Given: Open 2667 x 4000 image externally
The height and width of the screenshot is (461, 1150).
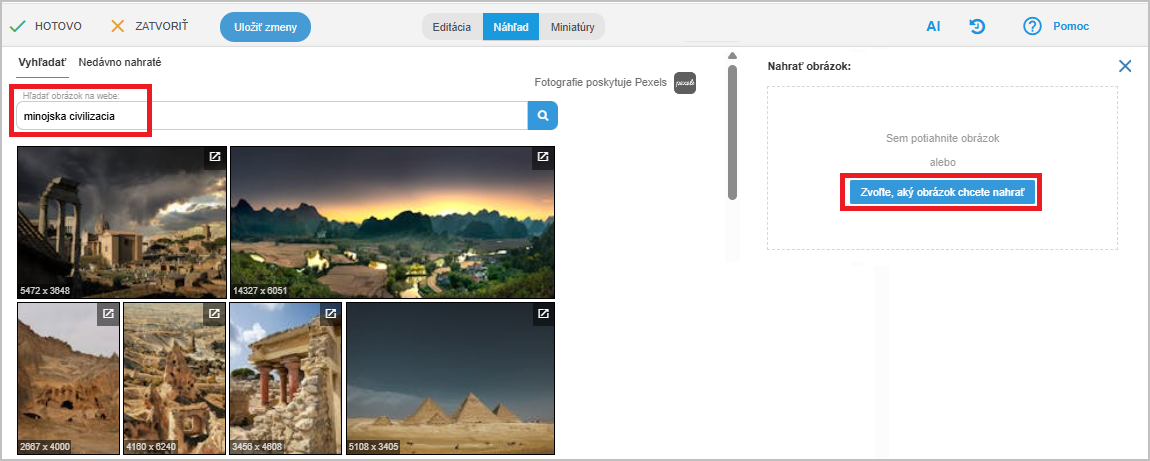Looking at the screenshot, I should (x=109, y=314).
